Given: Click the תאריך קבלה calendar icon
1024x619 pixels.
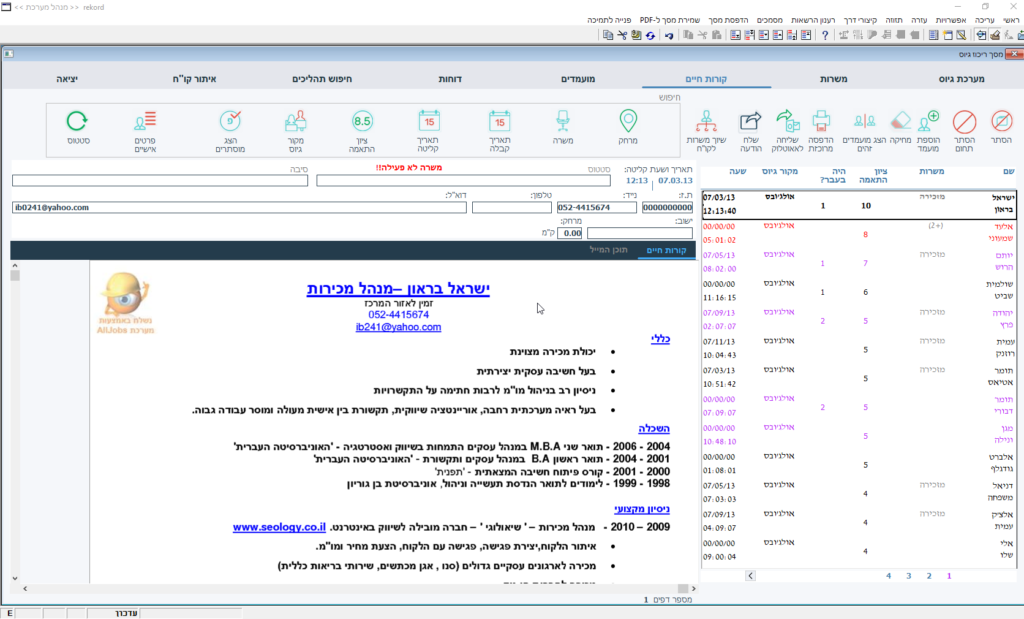Looking at the screenshot, I should pyautogui.click(x=500, y=121).
